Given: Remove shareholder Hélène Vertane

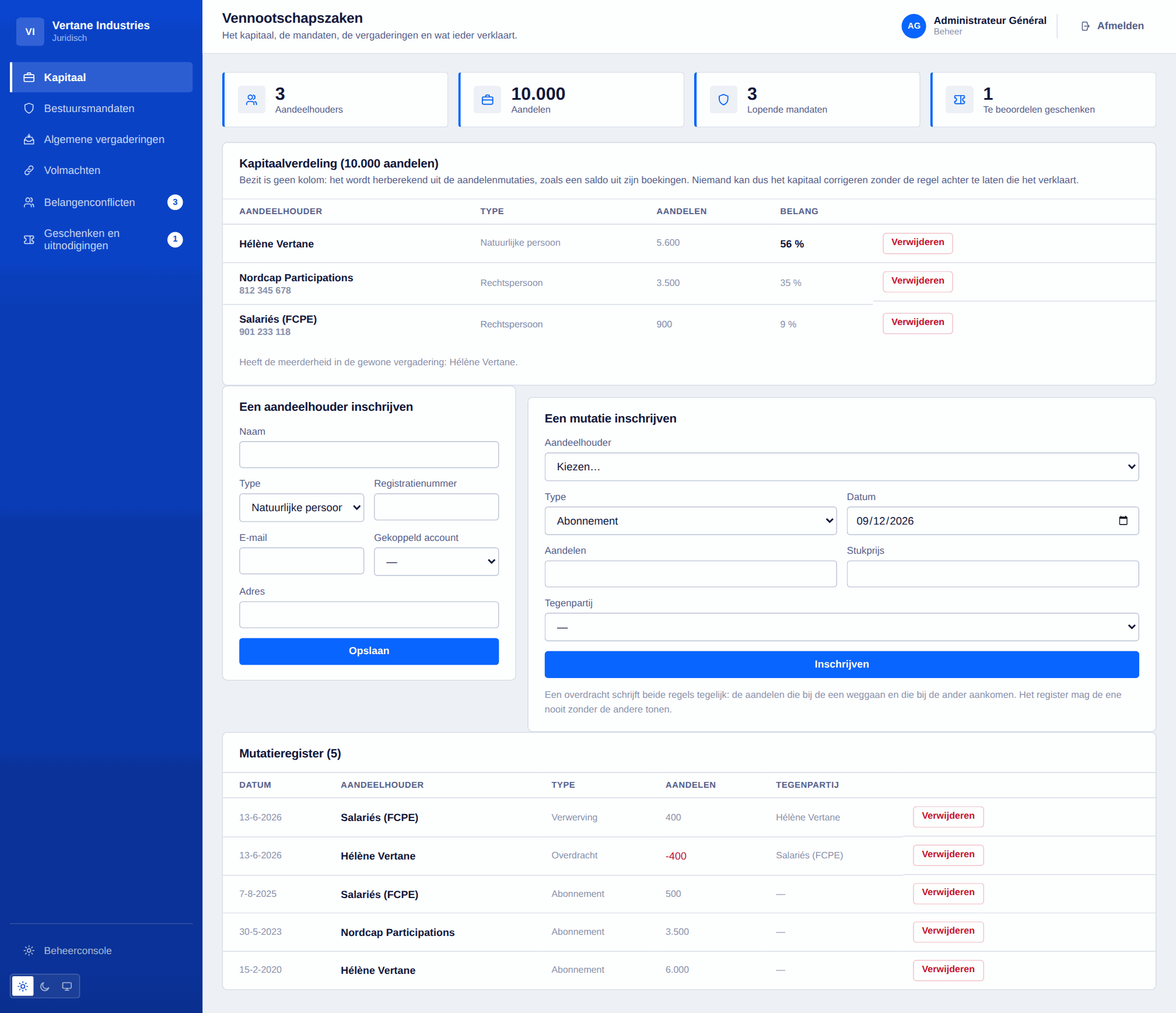Looking at the screenshot, I should (x=917, y=243).
